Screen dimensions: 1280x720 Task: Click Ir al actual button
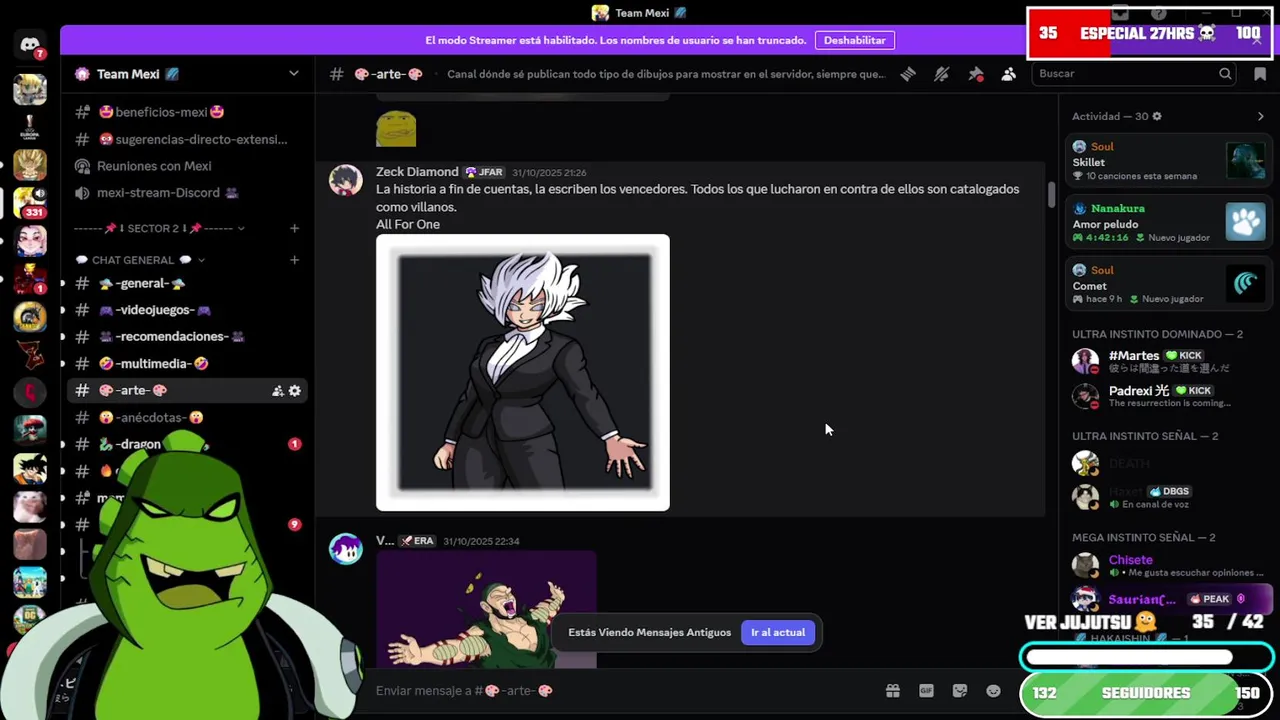click(778, 632)
